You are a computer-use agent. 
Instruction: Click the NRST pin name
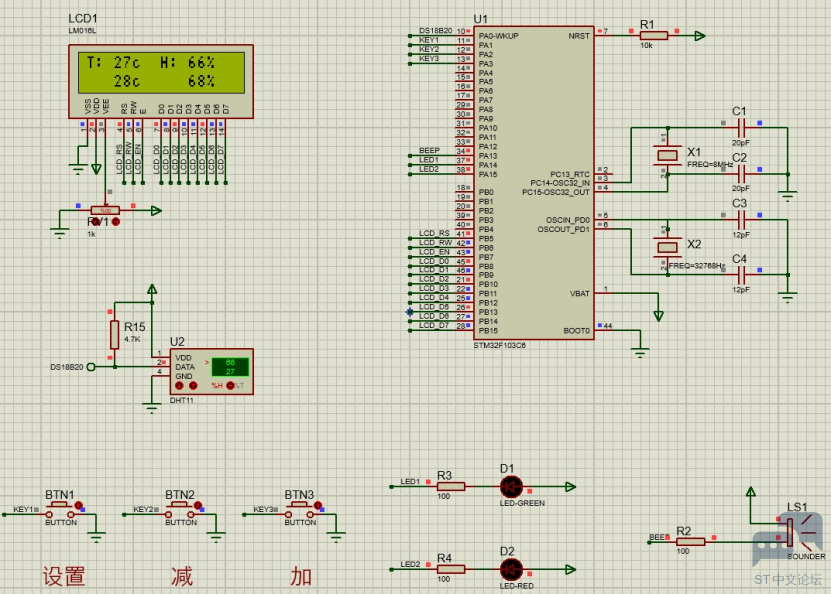point(579,36)
